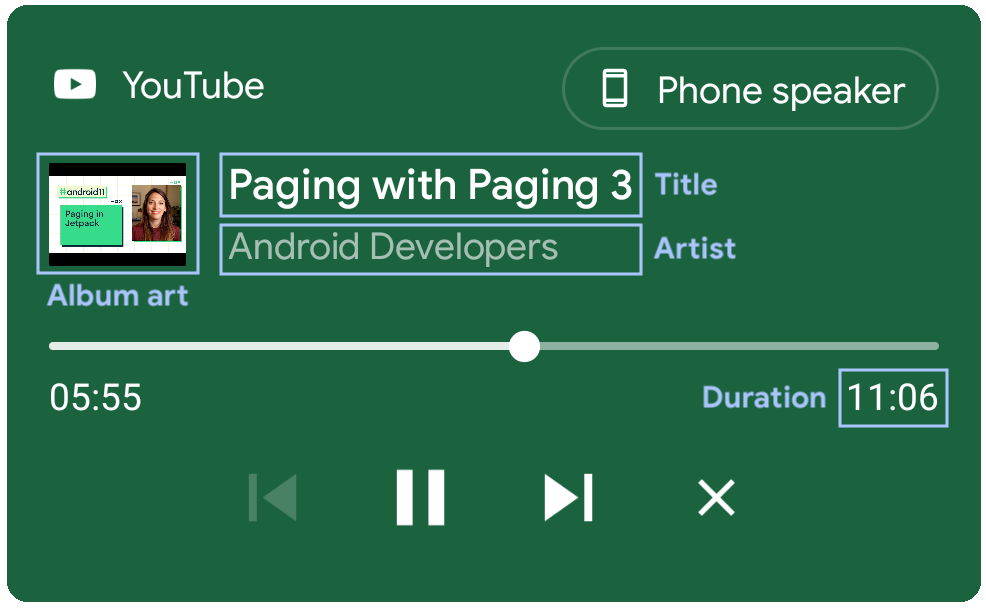Click the phone device icon
The width and height of the screenshot is (986, 609).
[615, 89]
